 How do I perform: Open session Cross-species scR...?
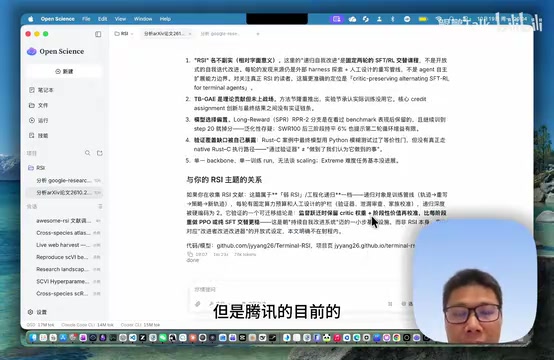64,294
